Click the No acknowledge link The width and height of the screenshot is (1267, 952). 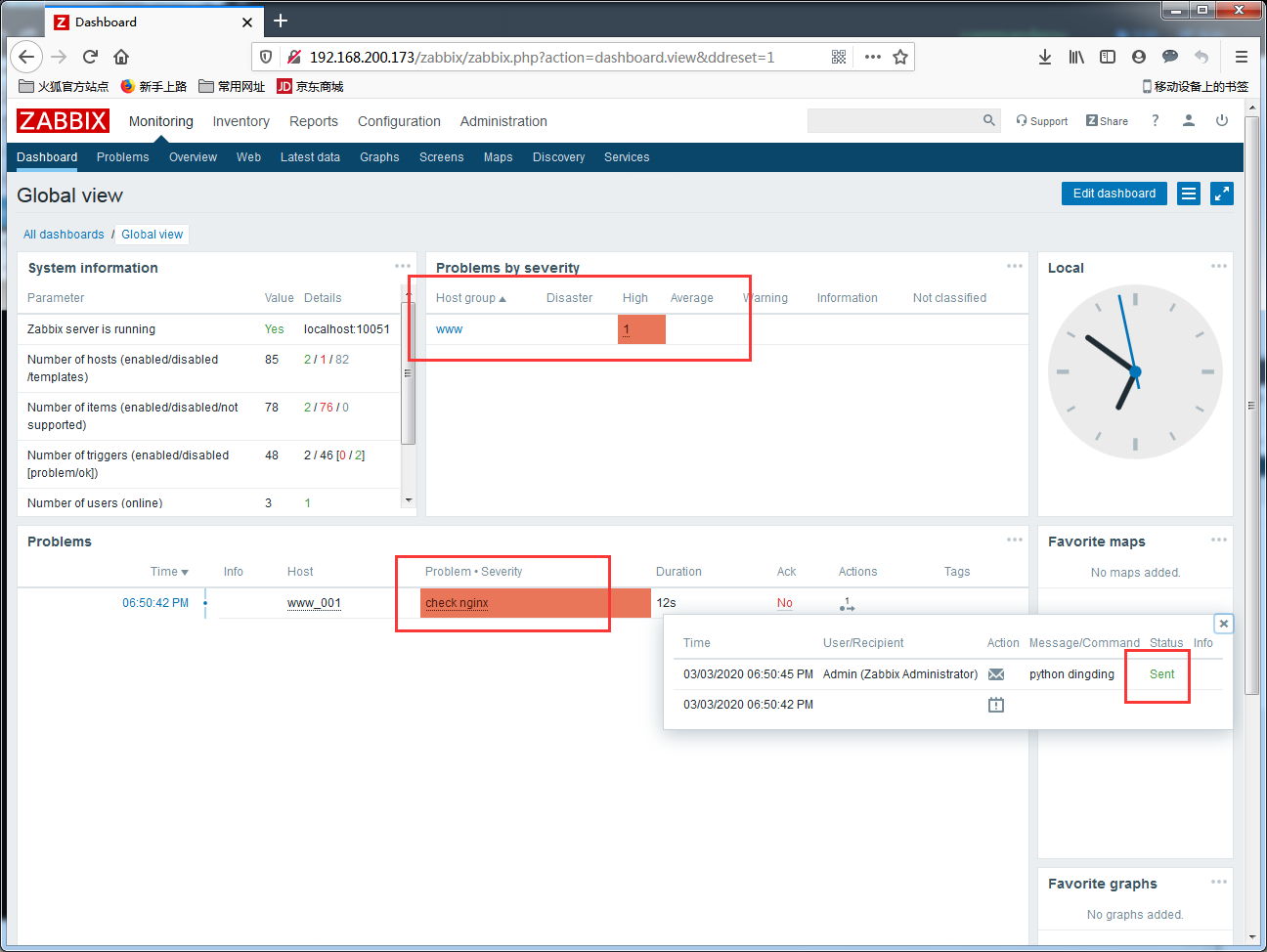point(785,603)
